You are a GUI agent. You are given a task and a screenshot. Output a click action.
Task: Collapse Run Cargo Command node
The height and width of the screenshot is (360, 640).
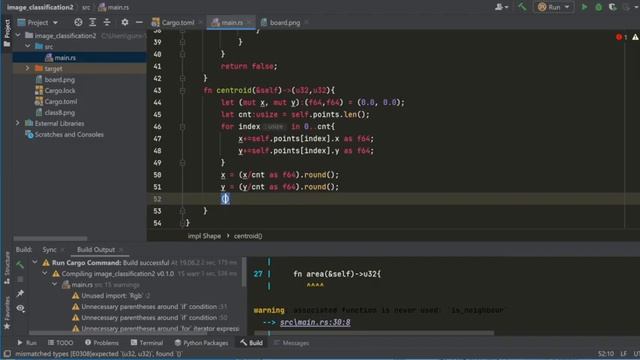35,262
